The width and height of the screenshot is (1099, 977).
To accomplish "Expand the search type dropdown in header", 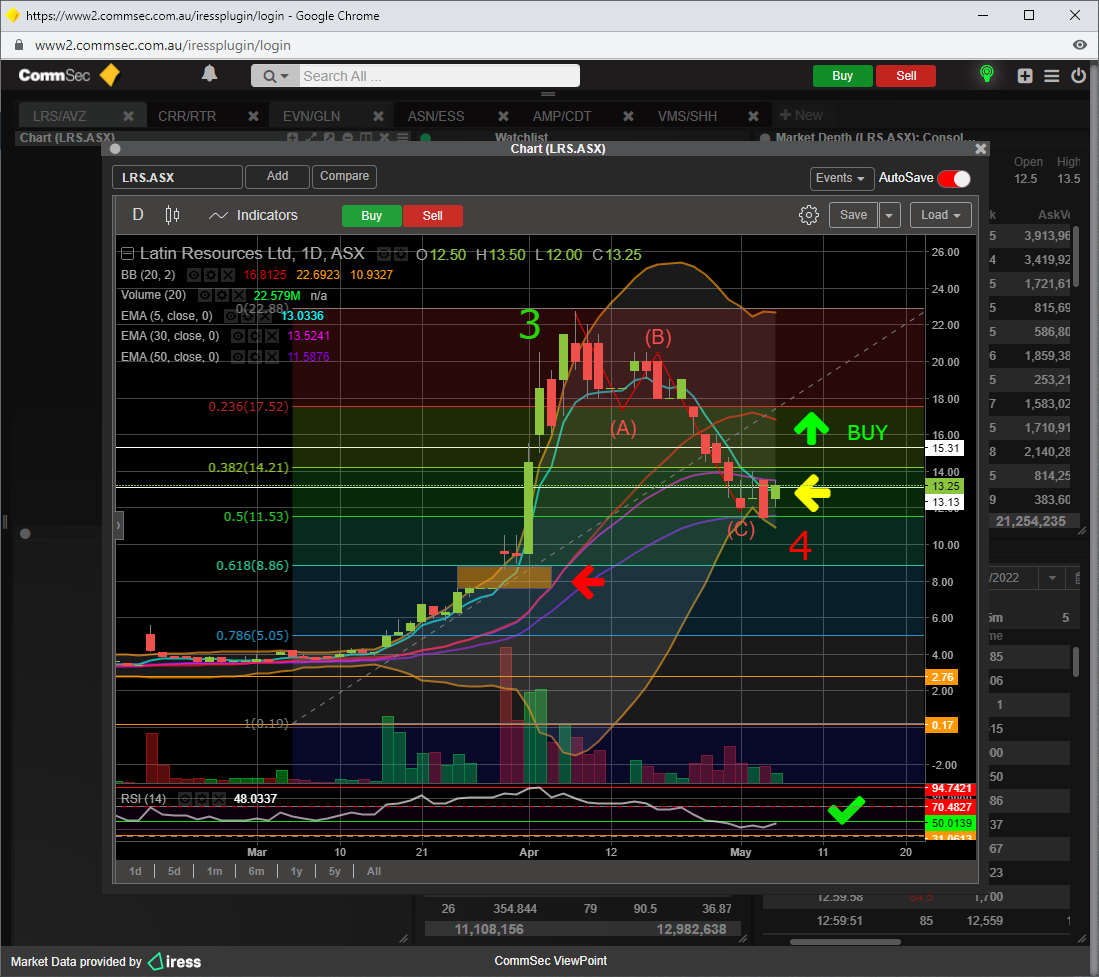I will 275,76.
